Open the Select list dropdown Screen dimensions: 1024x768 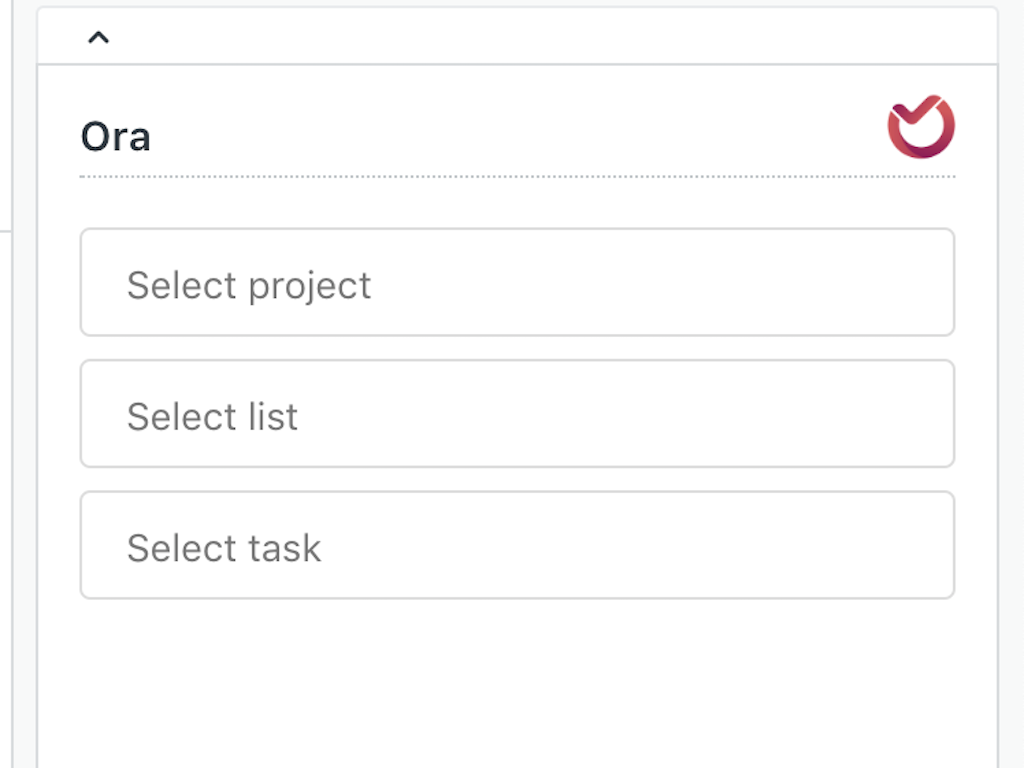point(517,414)
